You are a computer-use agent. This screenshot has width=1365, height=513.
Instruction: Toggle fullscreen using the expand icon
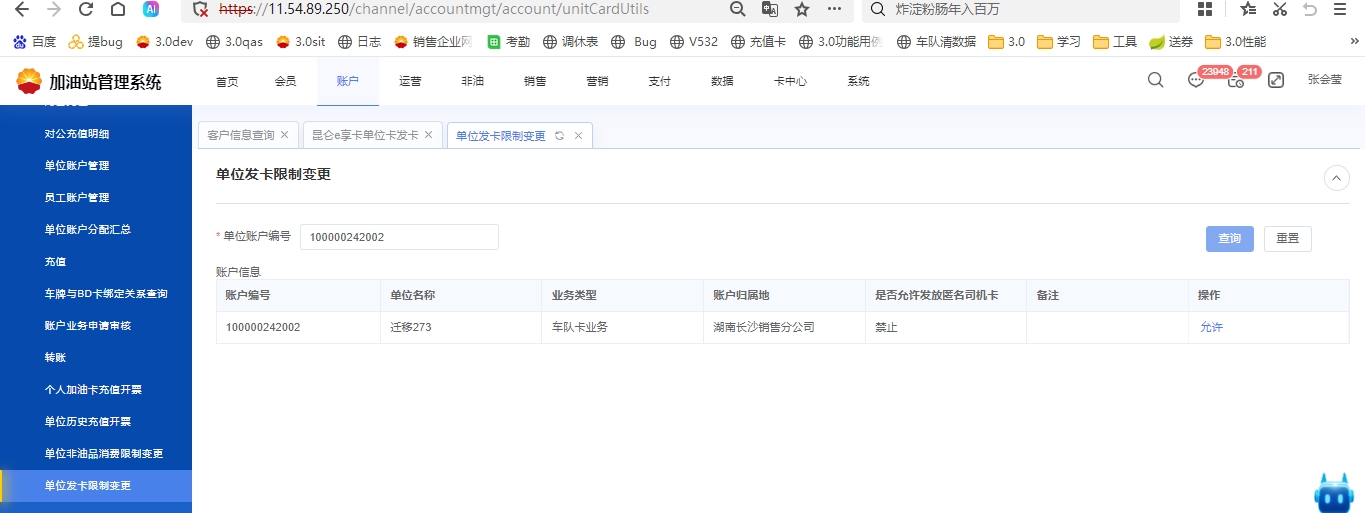click(x=1276, y=81)
